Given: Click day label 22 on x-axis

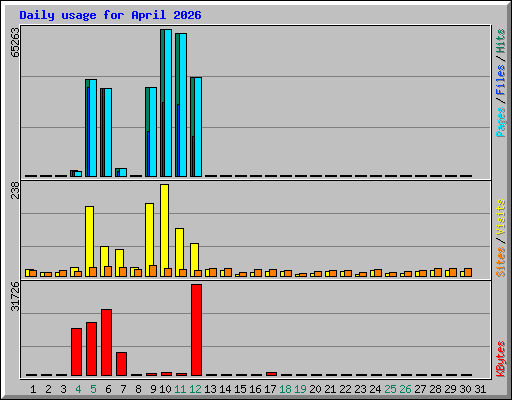Looking at the screenshot, I should [345, 389].
